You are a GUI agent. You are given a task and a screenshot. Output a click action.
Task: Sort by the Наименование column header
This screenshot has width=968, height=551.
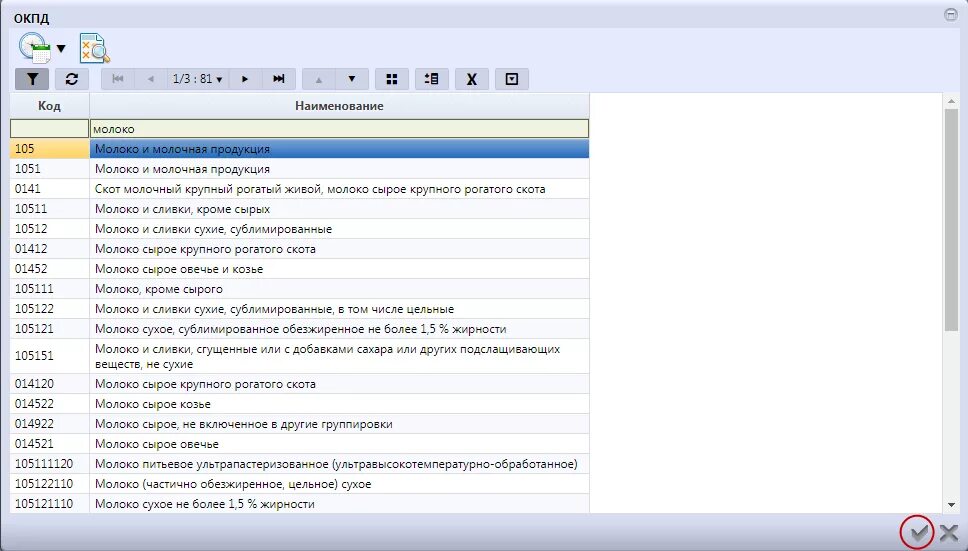[340, 106]
